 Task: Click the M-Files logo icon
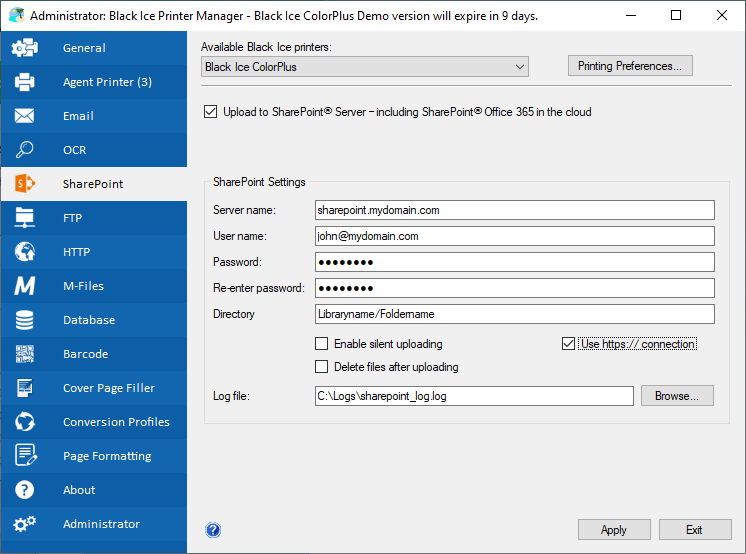click(24, 286)
